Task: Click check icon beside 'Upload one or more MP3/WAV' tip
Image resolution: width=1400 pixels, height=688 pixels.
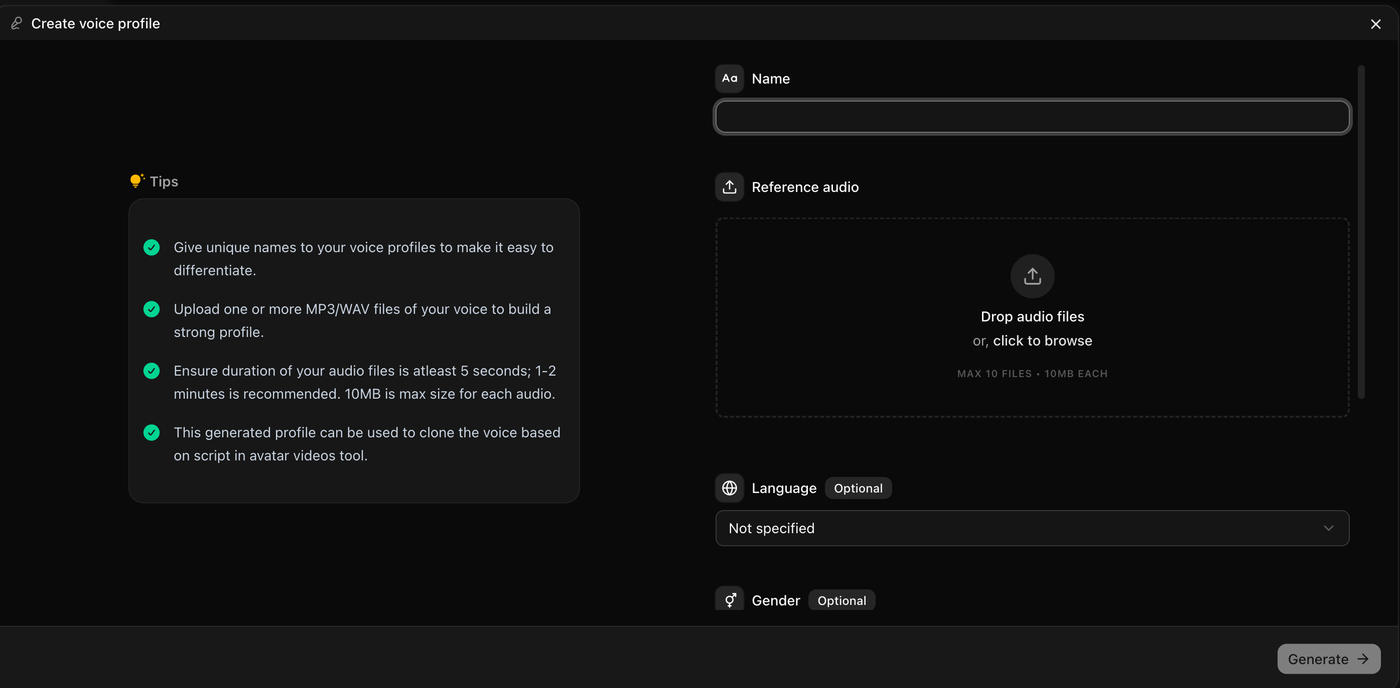Action: click(151, 309)
